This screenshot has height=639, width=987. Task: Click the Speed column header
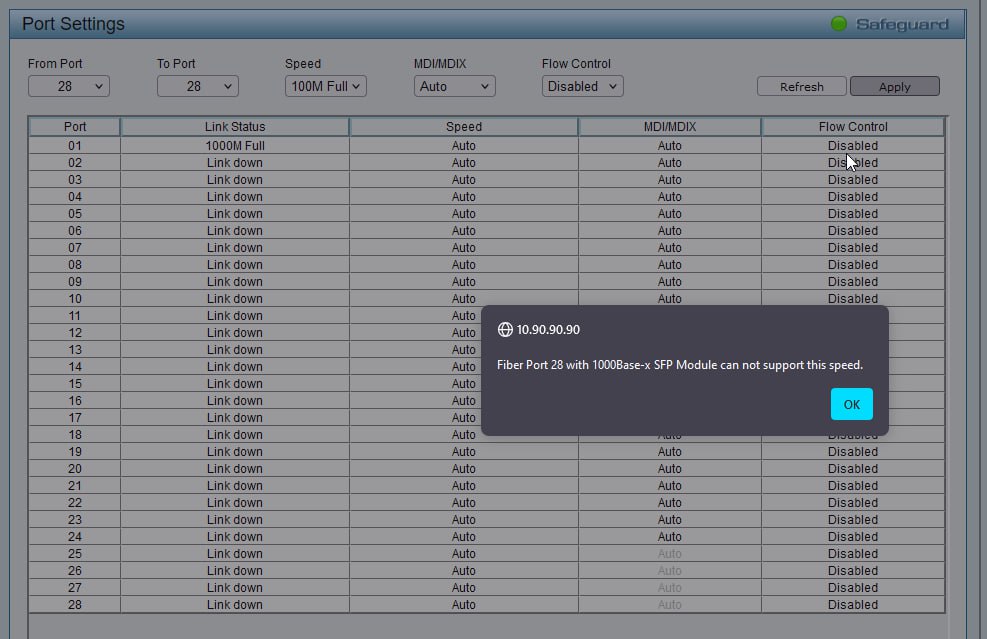tap(464, 127)
